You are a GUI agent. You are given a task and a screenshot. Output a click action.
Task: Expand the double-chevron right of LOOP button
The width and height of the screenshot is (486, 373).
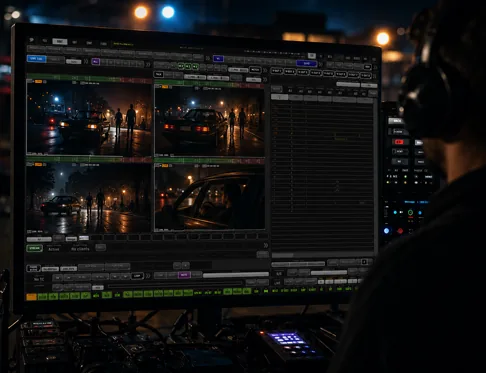pos(148,276)
